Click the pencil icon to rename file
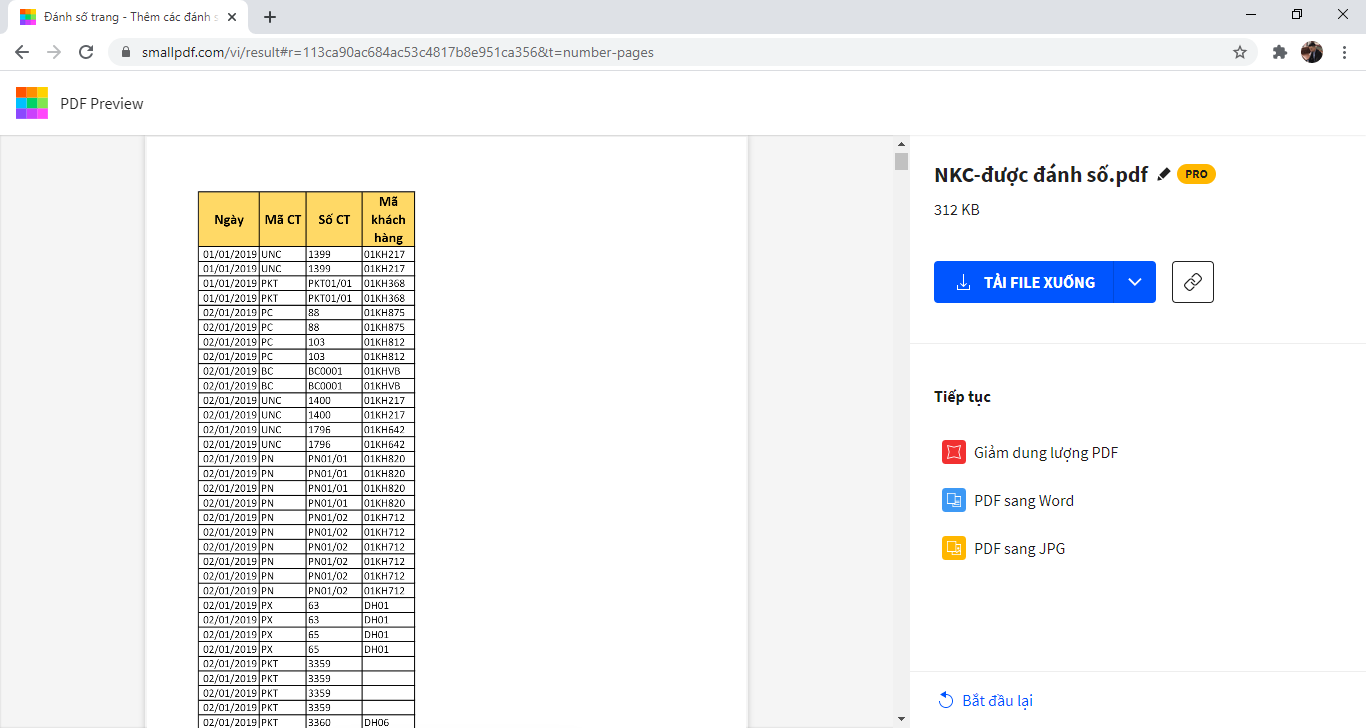1366x728 pixels. click(x=1163, y=174)
